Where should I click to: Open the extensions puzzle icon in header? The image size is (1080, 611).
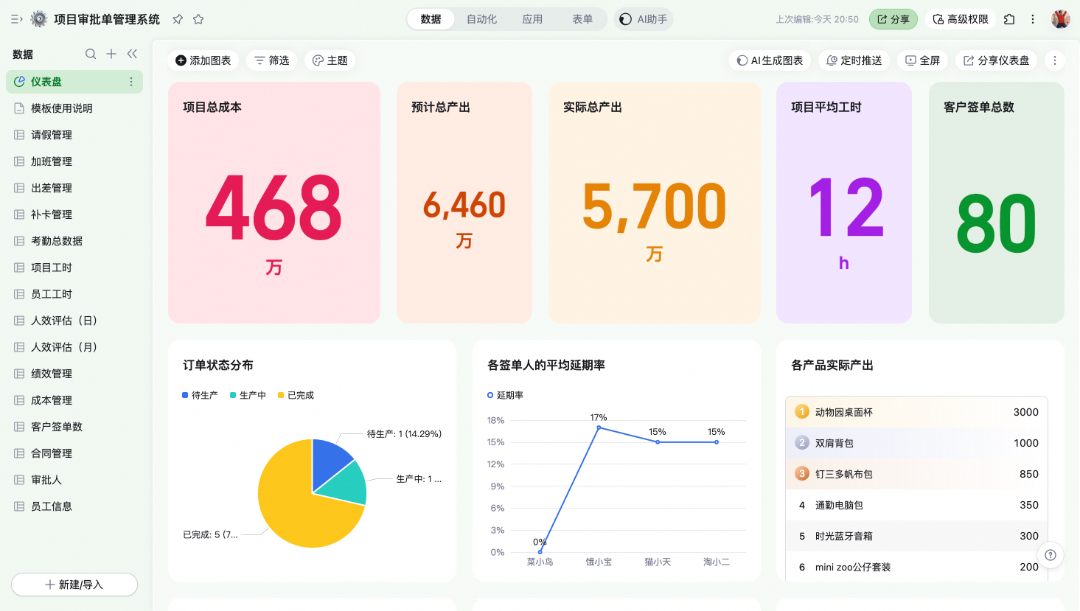tap(1009, 19)
